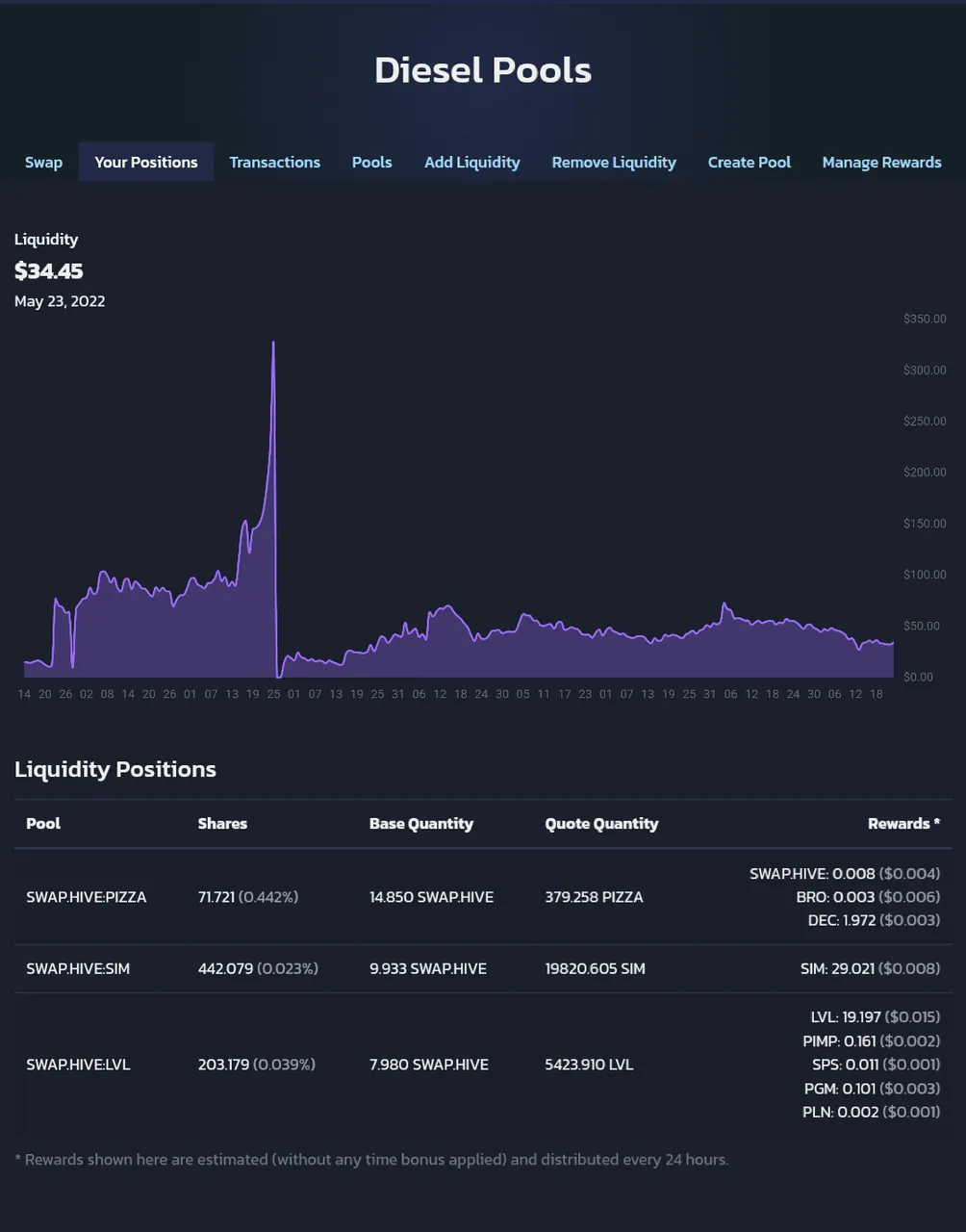Screen dimensions: 966x1232
Task: Click the Rewards * column header
Action: [x=903, y=824]
